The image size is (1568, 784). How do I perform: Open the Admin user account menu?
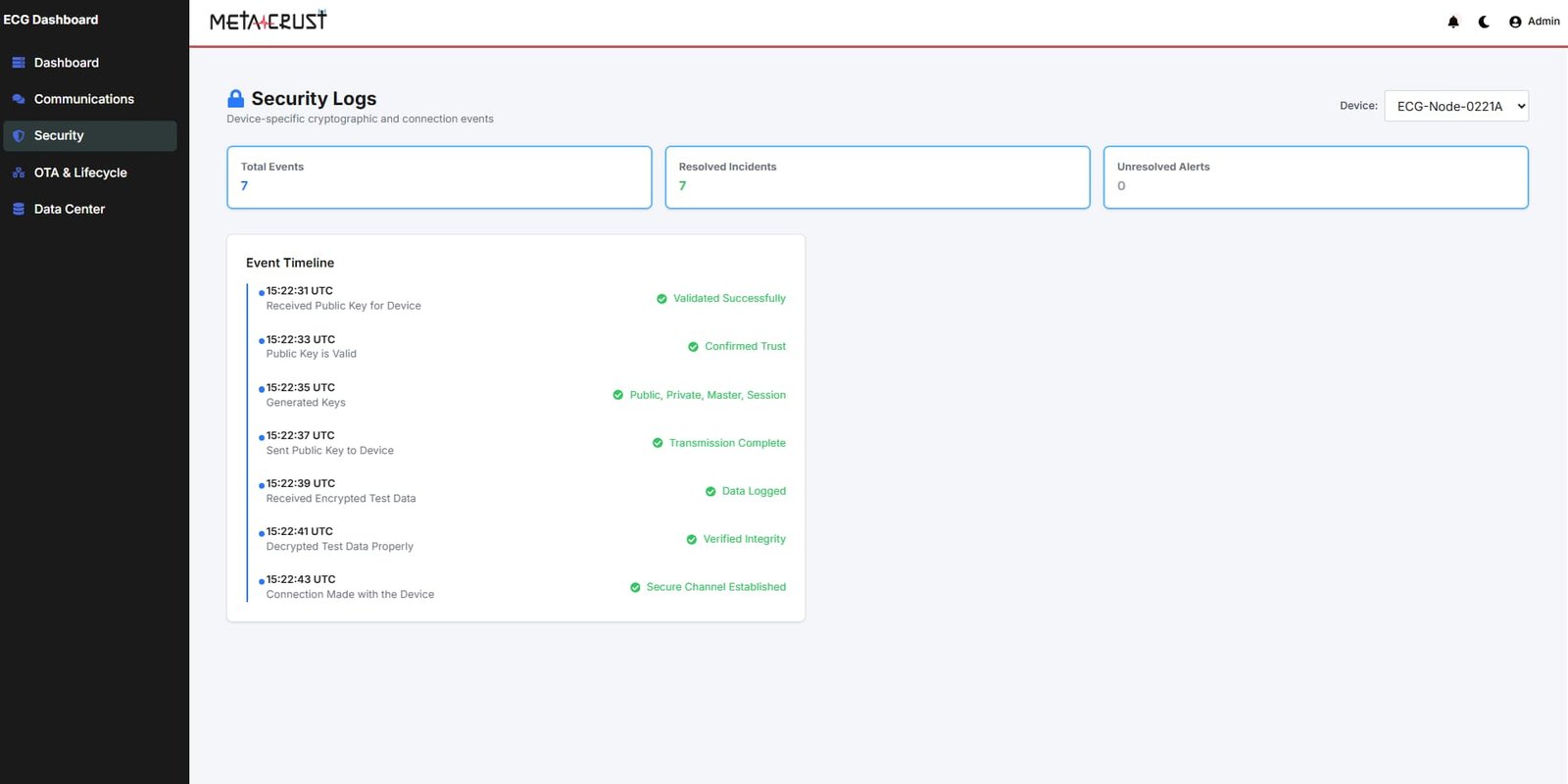tap(1534, 22)
